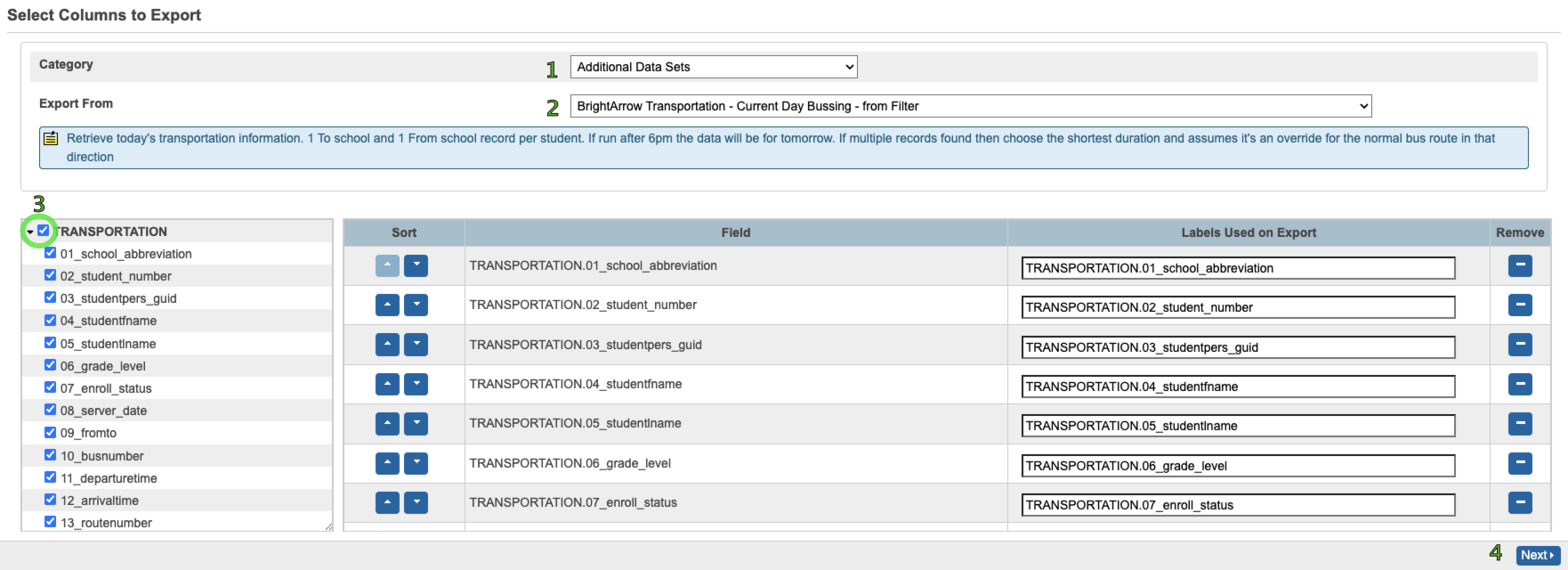
Task: Uncheck 13_routenumber checkbox
Action: coord(51,522)
